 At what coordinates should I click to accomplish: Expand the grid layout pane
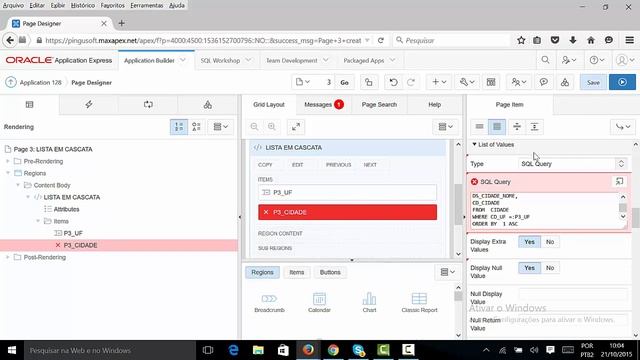pos(296,127)
